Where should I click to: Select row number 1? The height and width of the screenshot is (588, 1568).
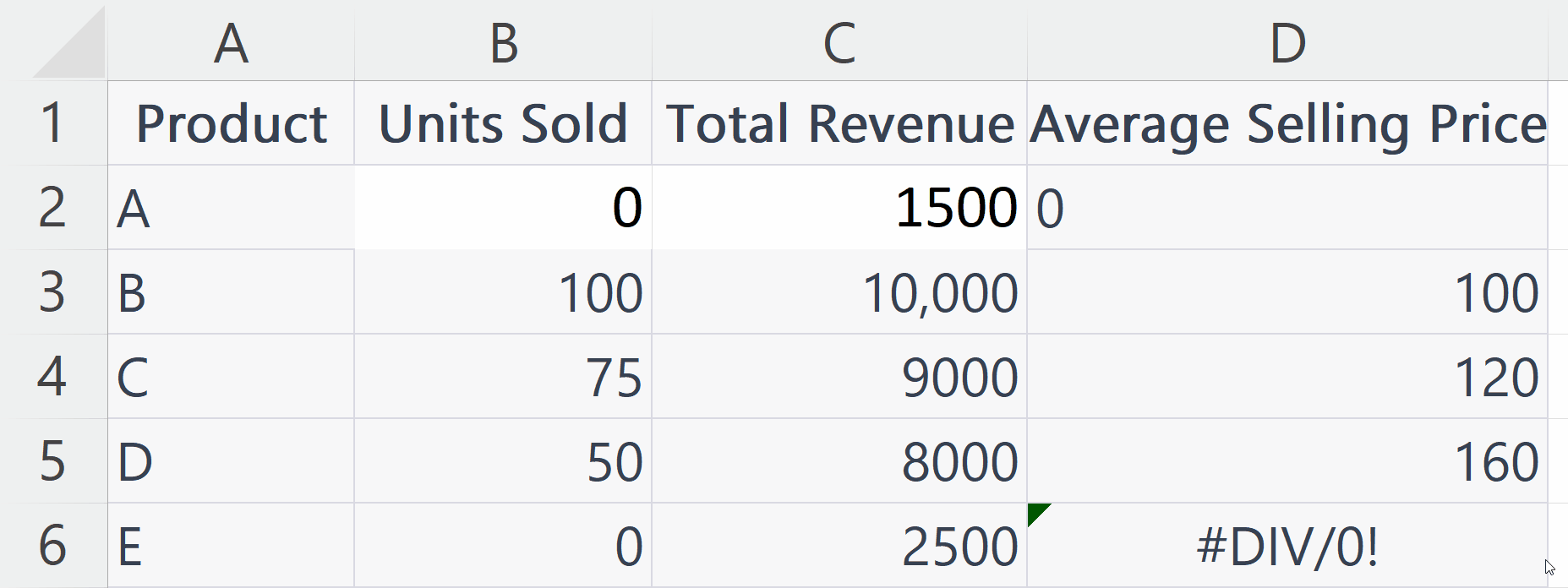[52, 122]
